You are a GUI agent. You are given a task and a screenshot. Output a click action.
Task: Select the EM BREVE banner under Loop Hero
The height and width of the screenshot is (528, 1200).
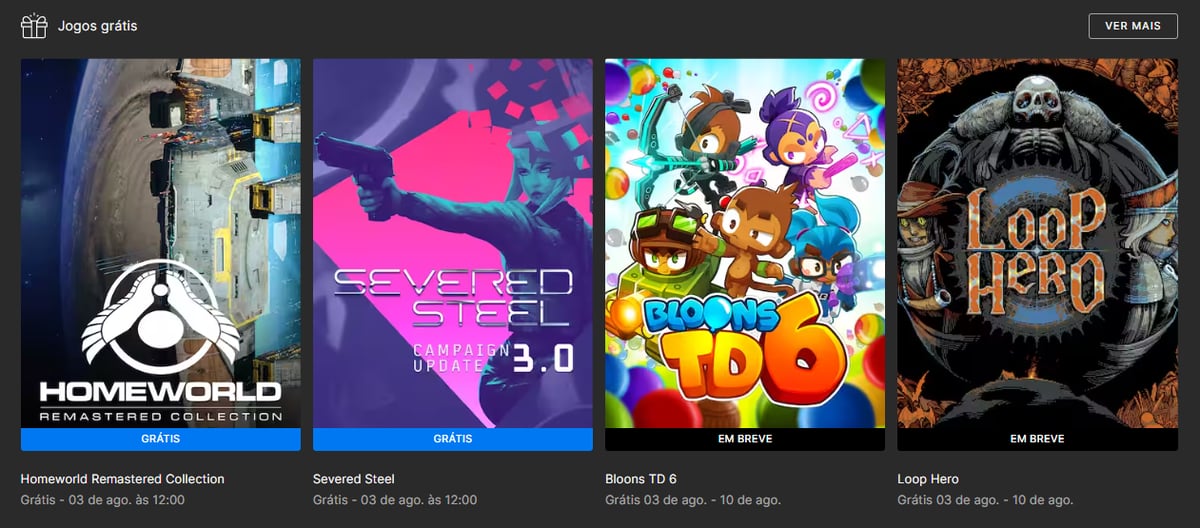tap(1037, 439)
